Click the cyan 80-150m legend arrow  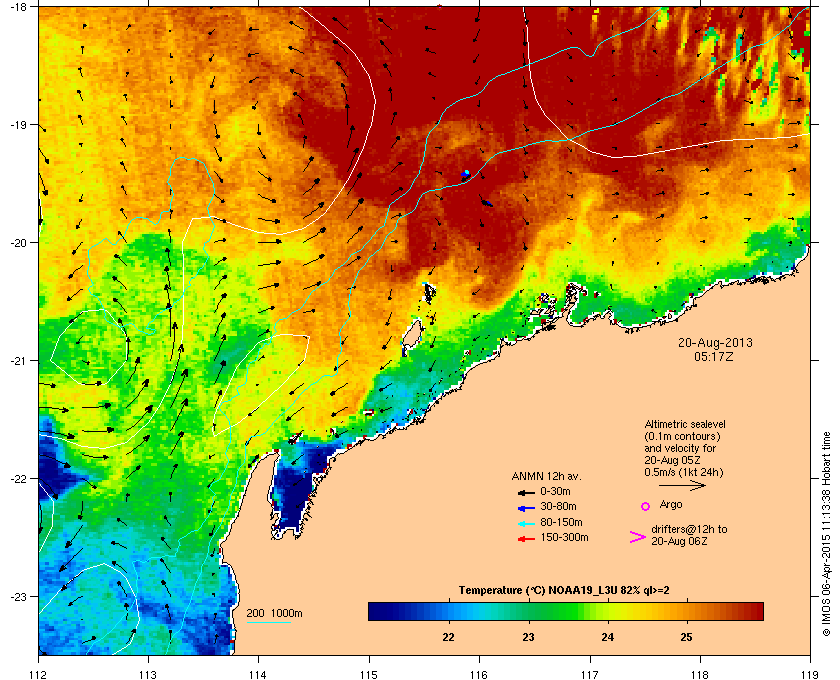point(527,523)
